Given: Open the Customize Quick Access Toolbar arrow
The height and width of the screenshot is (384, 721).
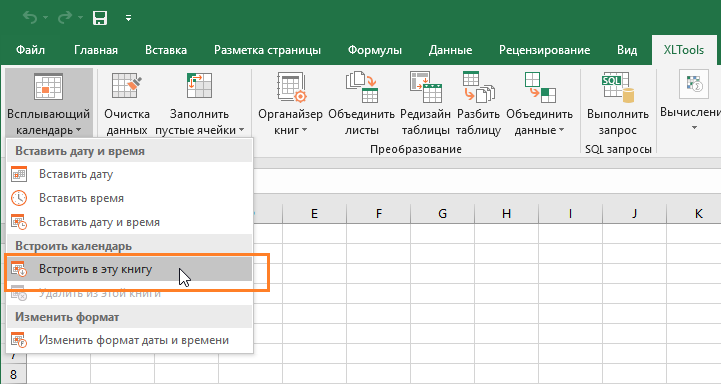Looking at the screenshot, I should pyautogui.click(x=128, y=18).
